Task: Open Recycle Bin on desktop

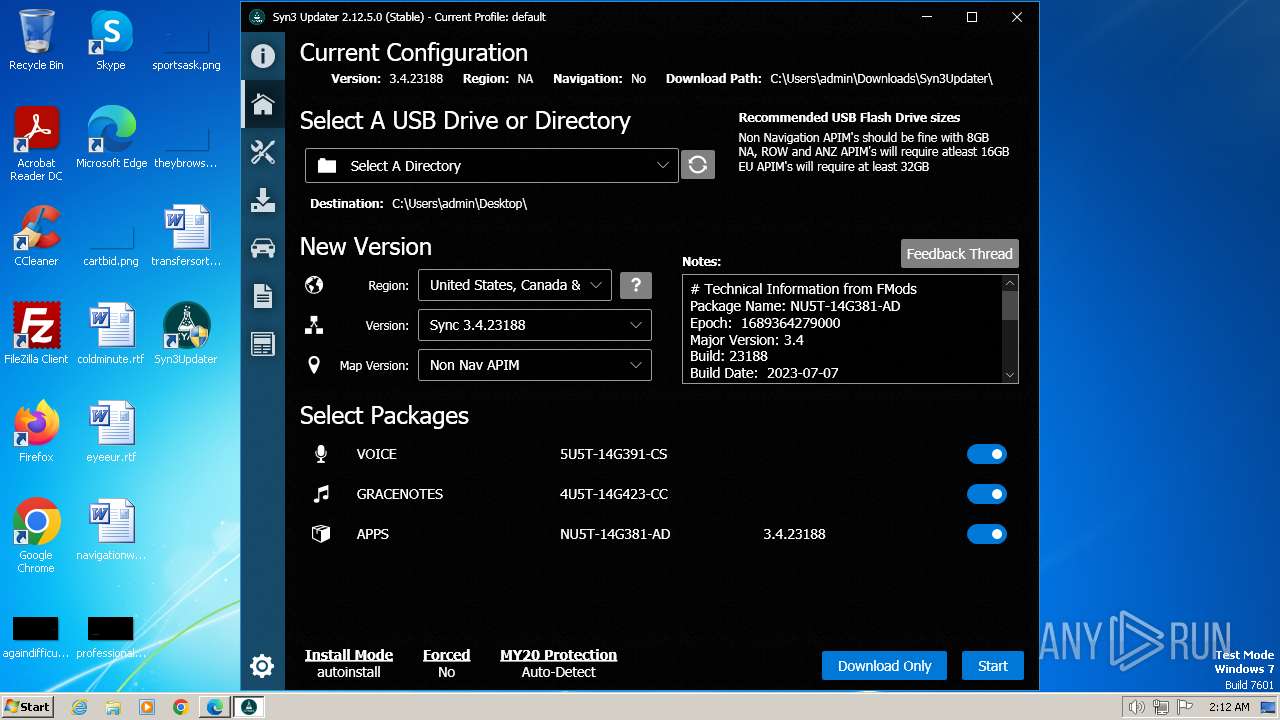Action: coord(36,40)
